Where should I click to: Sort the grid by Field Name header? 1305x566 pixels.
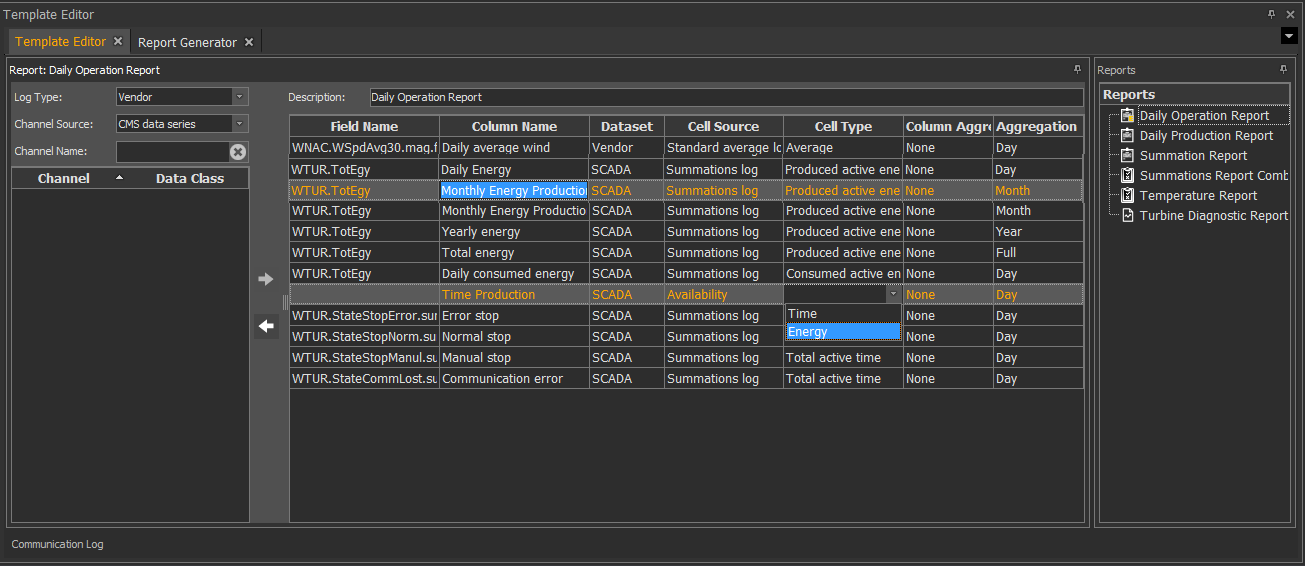click(x=364, y=127)
